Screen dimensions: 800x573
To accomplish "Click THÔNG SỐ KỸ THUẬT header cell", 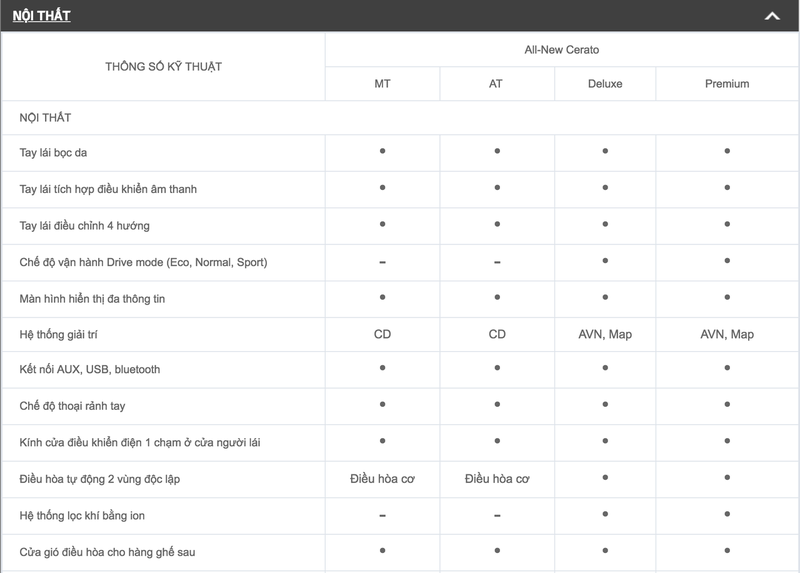I will click(163, 67).
